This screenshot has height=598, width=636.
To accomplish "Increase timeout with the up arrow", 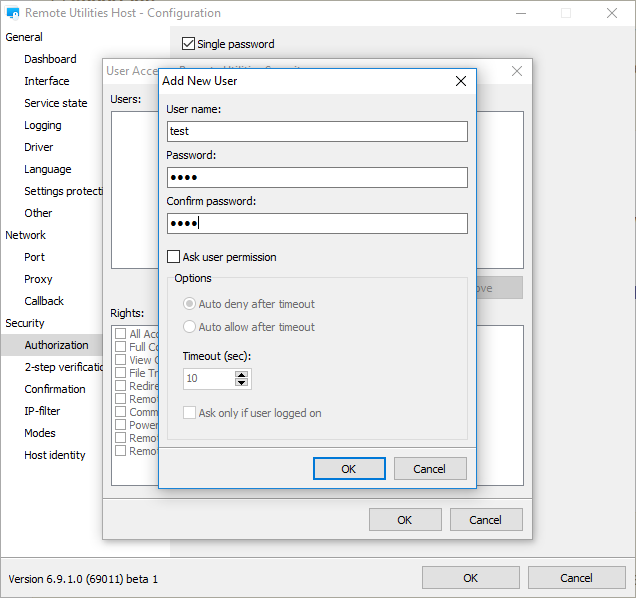I will pos(242,375).
